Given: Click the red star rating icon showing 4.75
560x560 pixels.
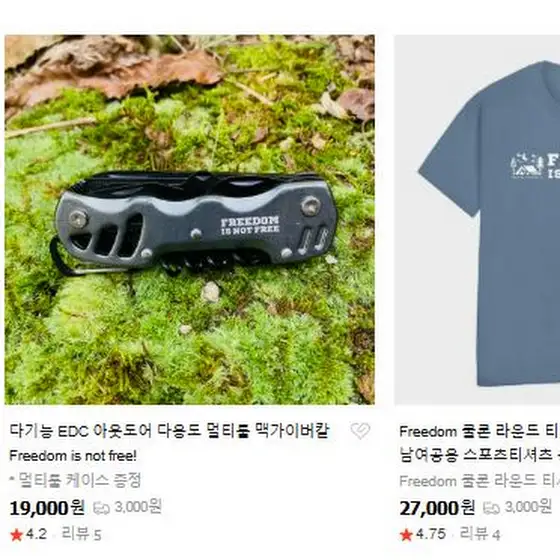Looking at the screenshot, I should tap(406, 535).
